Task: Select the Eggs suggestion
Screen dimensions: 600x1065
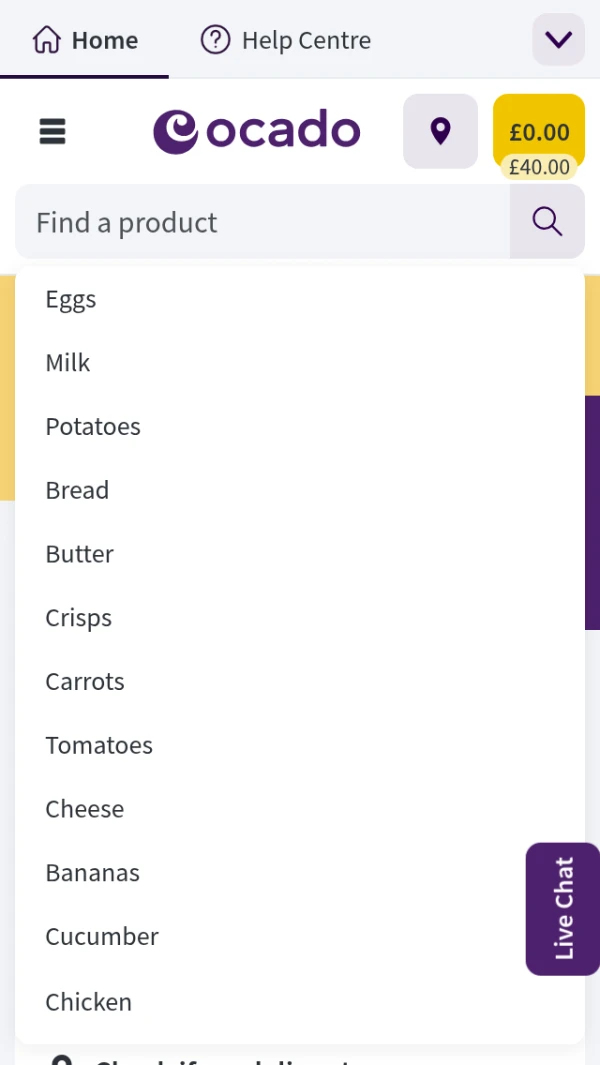Action: click(x=71, y=299)
